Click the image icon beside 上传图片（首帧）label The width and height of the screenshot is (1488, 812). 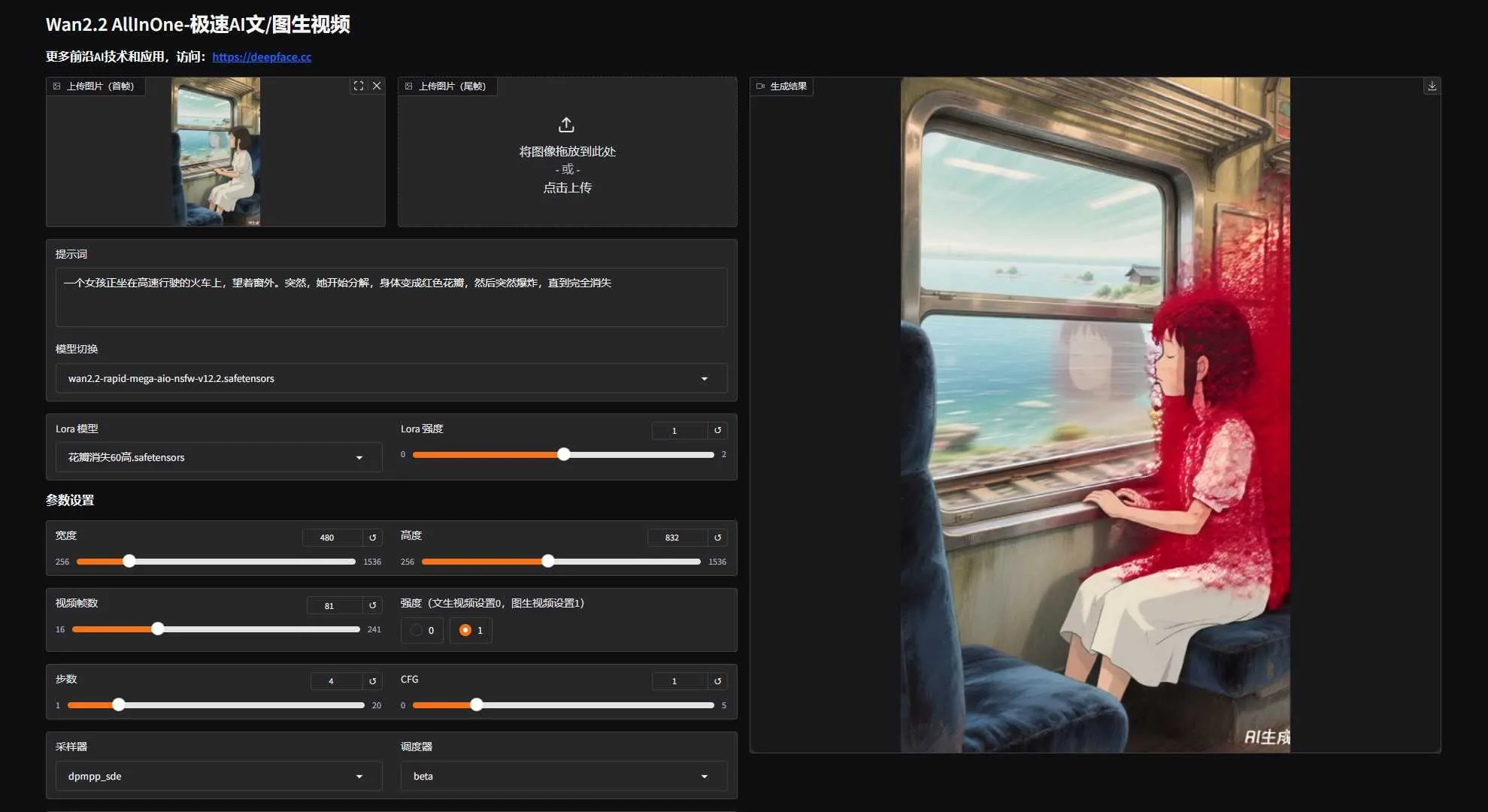coord(56,86)
